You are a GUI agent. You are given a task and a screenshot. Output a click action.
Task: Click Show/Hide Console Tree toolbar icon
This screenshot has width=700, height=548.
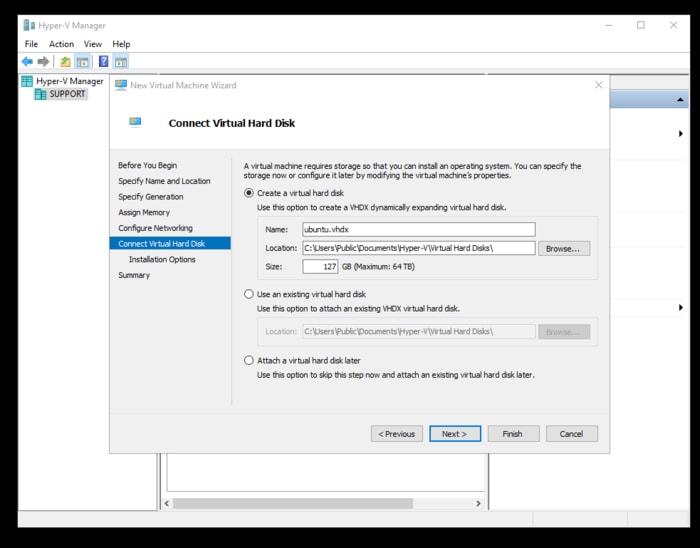click(83, 62)
